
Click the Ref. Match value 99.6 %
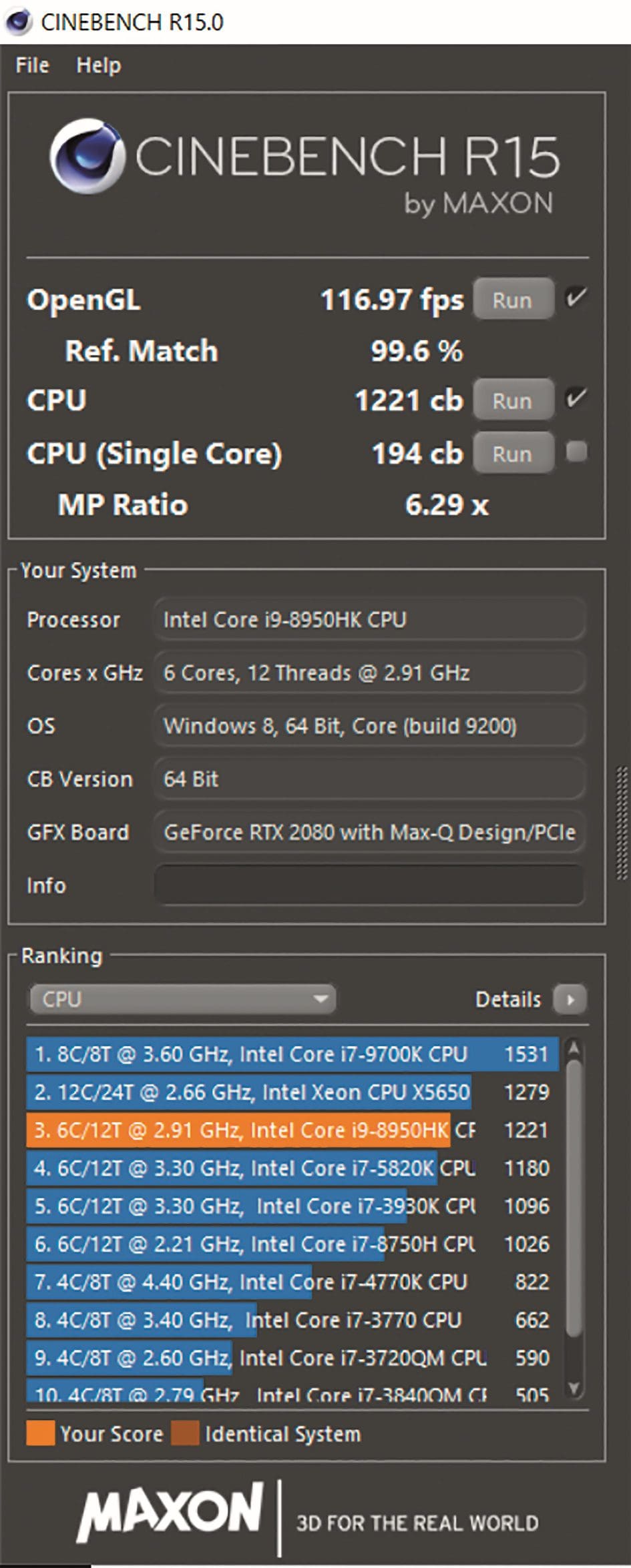(417, 351)
